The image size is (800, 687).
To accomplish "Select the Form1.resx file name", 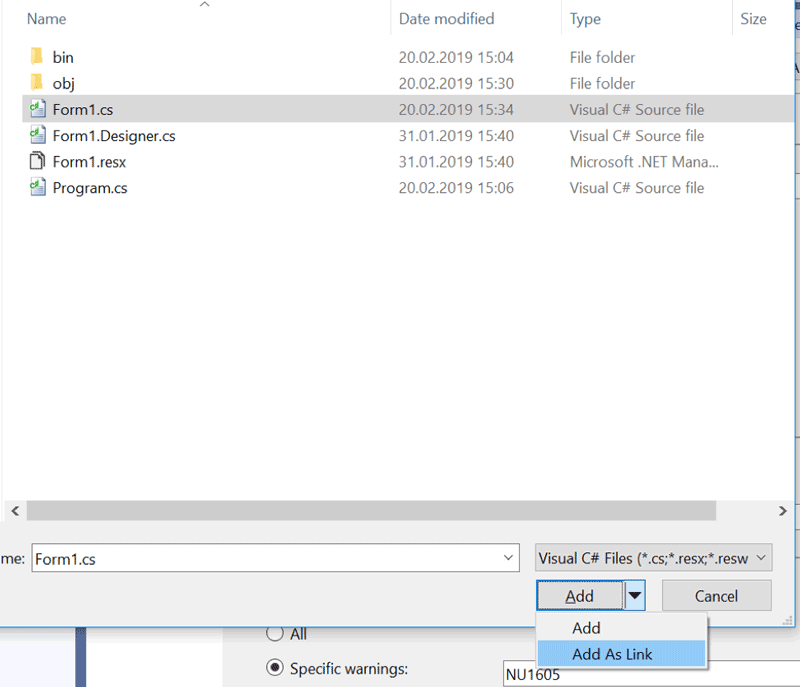I will pos(89,162).
